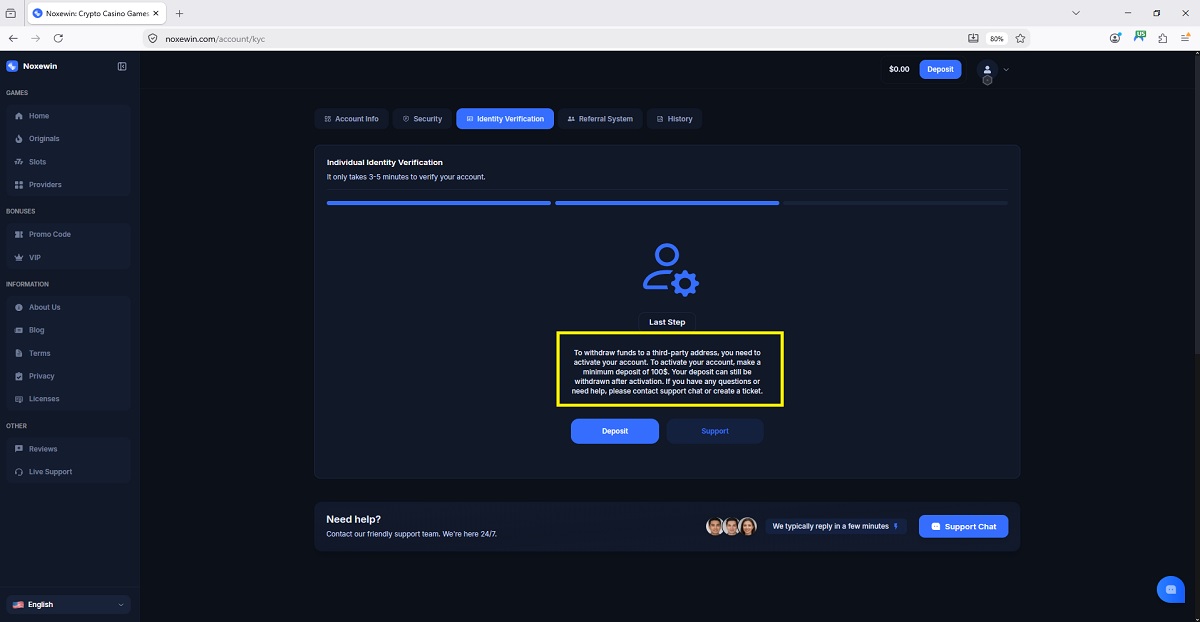The height and width of the screenshot is (622, 1200).
Task: Open the blue chat bubble widget
Action: click(1171, 589)
